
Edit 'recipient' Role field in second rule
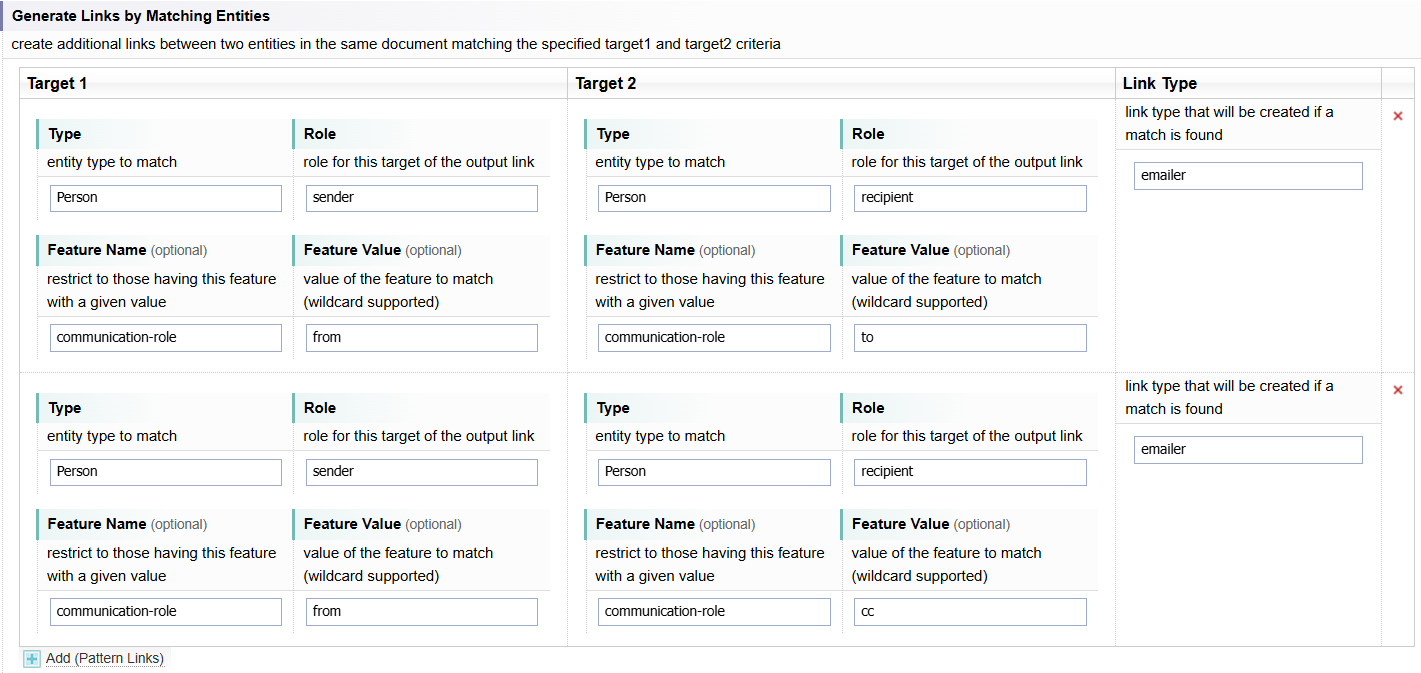969,472
